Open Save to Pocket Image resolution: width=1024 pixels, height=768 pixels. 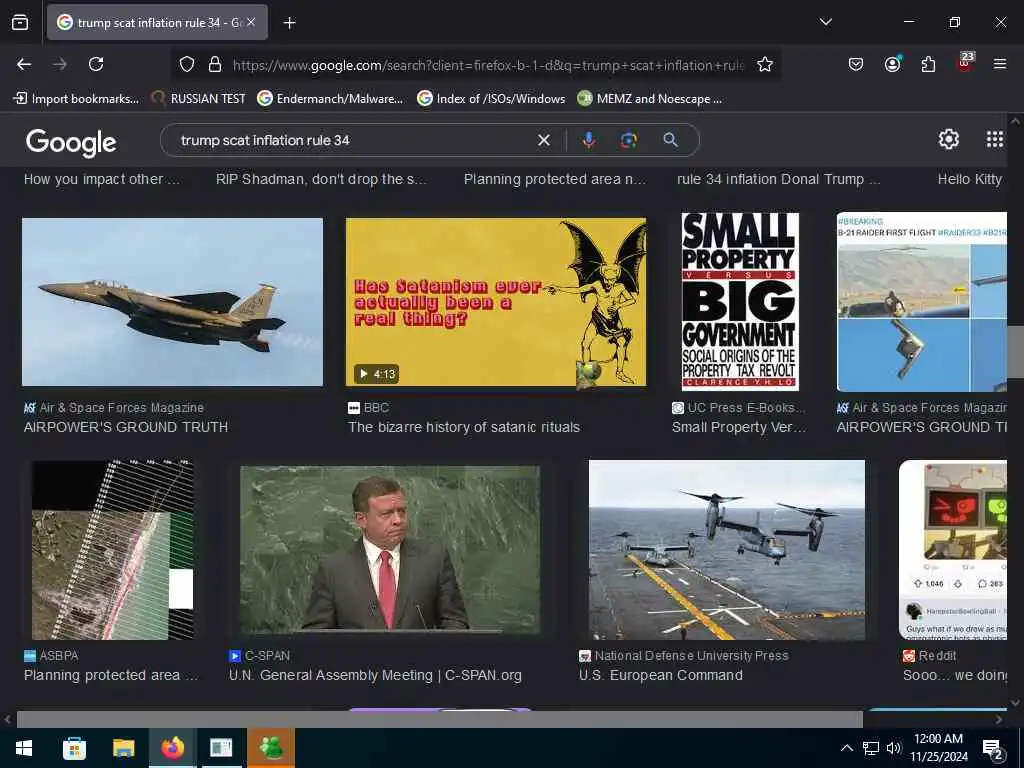pos(856,64)
